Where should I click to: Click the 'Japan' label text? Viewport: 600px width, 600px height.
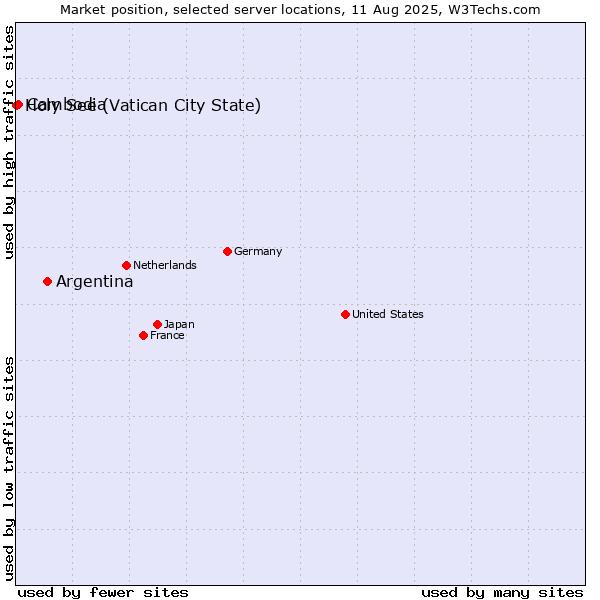click(x=179, y=324)
